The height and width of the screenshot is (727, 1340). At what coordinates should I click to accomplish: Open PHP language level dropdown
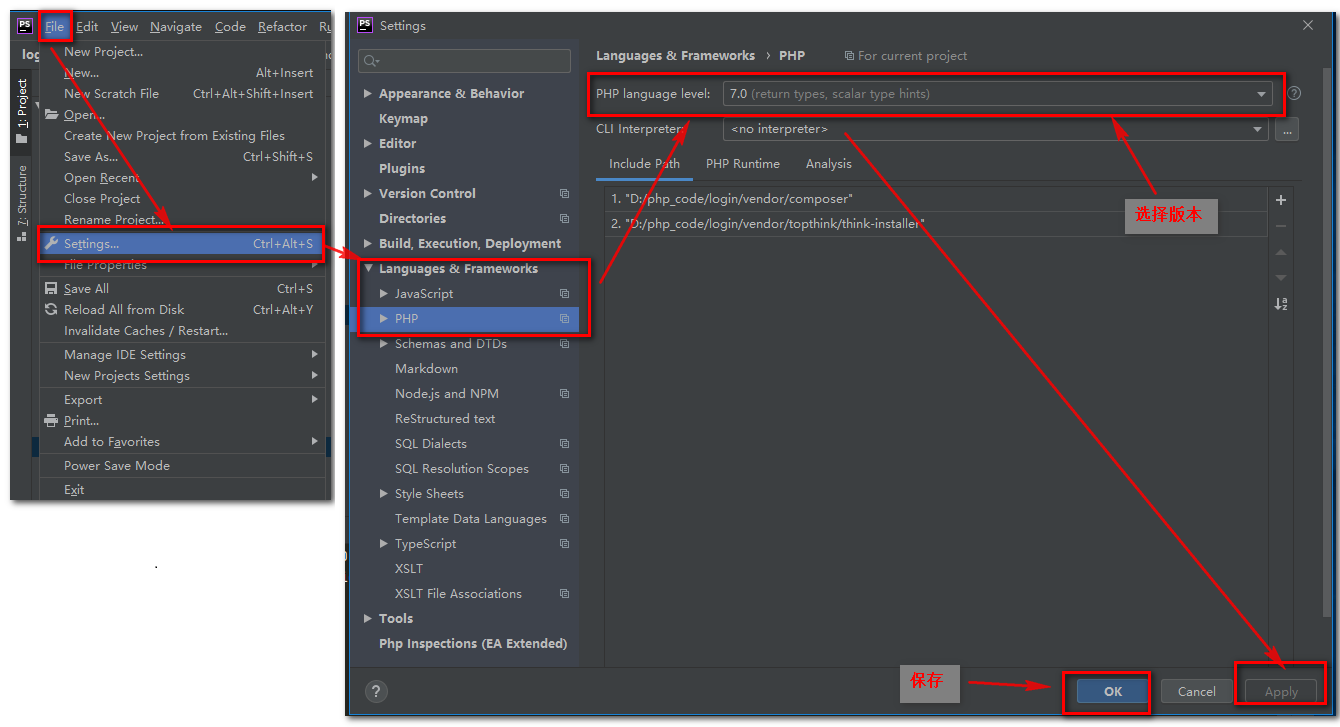(x=997, y=94)
